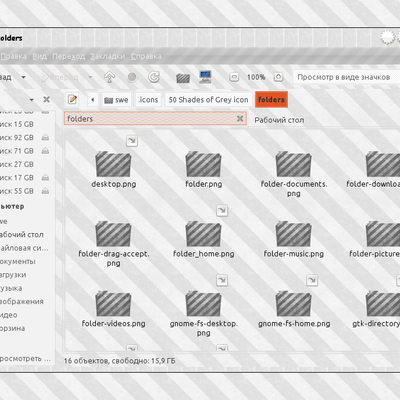Image resolution: width=400 pixels, height=400 pixels.
Task: Open Видео sidebar entry
Action: pyautogui.click(x=9, y=315)
